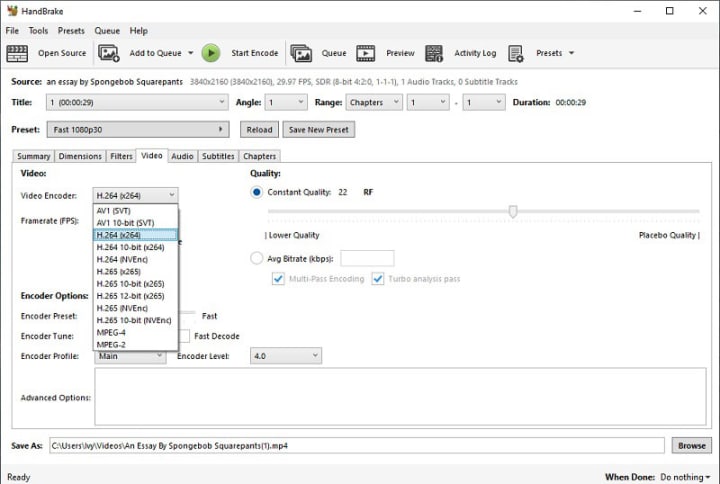This screenshot has width=720, height=484.
Task: Click the Open Source label
Action: [x=62, y=53]
